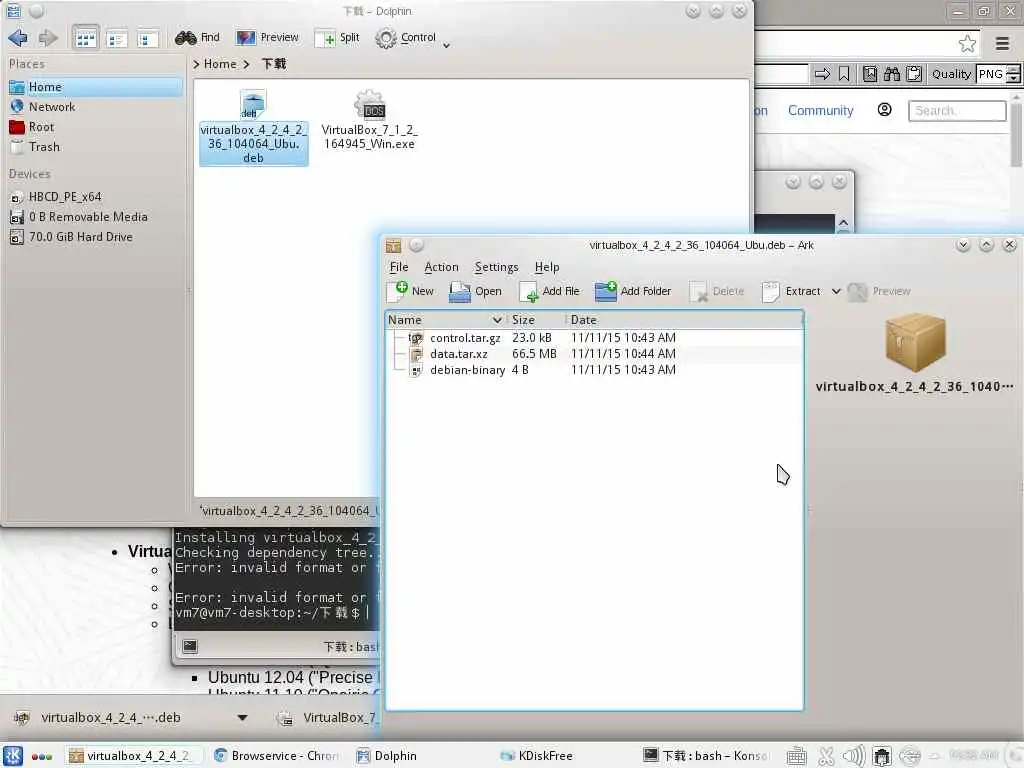Switch to KDiskFree taskbar entry

537,756
